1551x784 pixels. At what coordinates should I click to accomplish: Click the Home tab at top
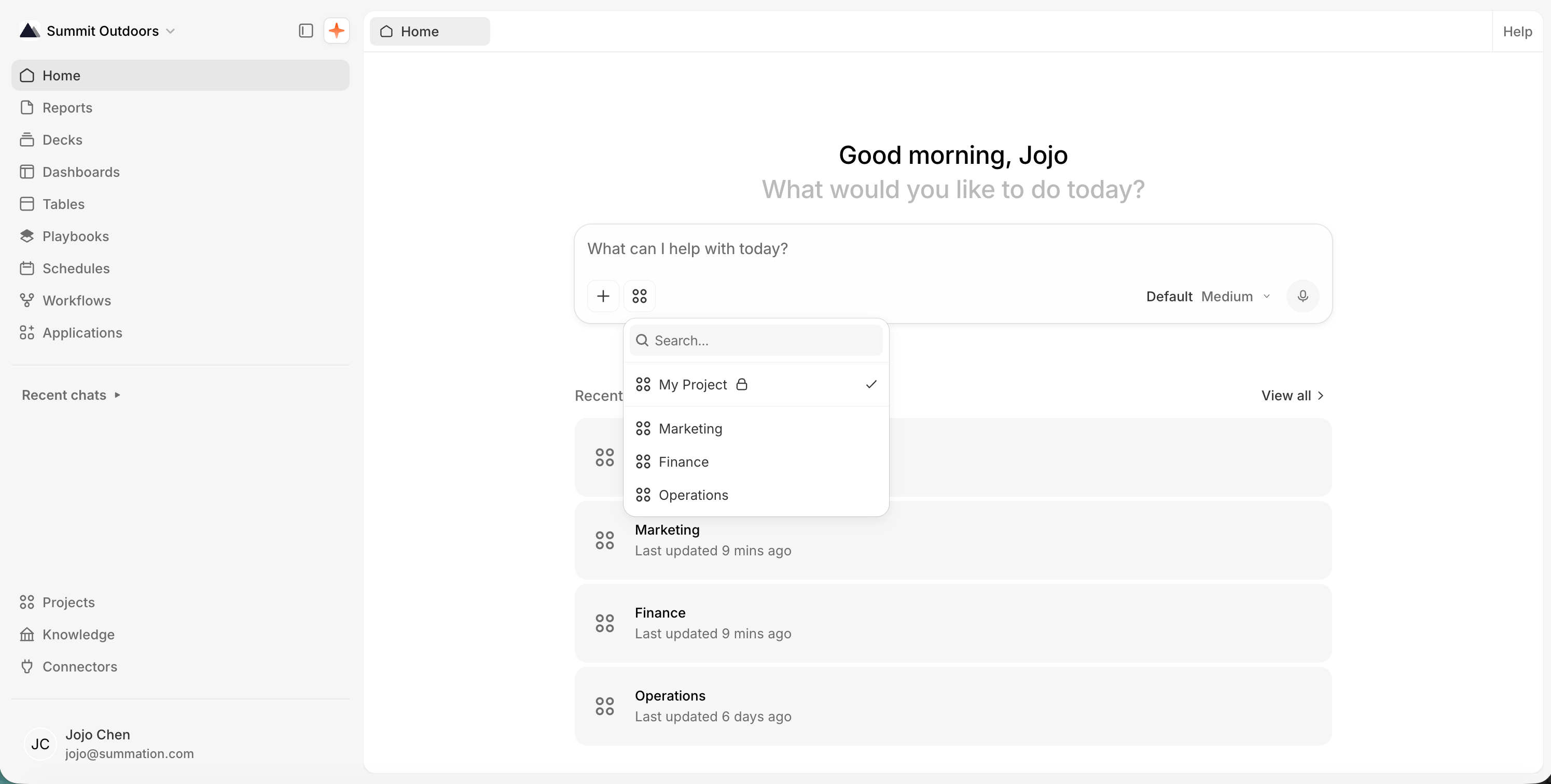pyautogui.click(x=430, y=31)
